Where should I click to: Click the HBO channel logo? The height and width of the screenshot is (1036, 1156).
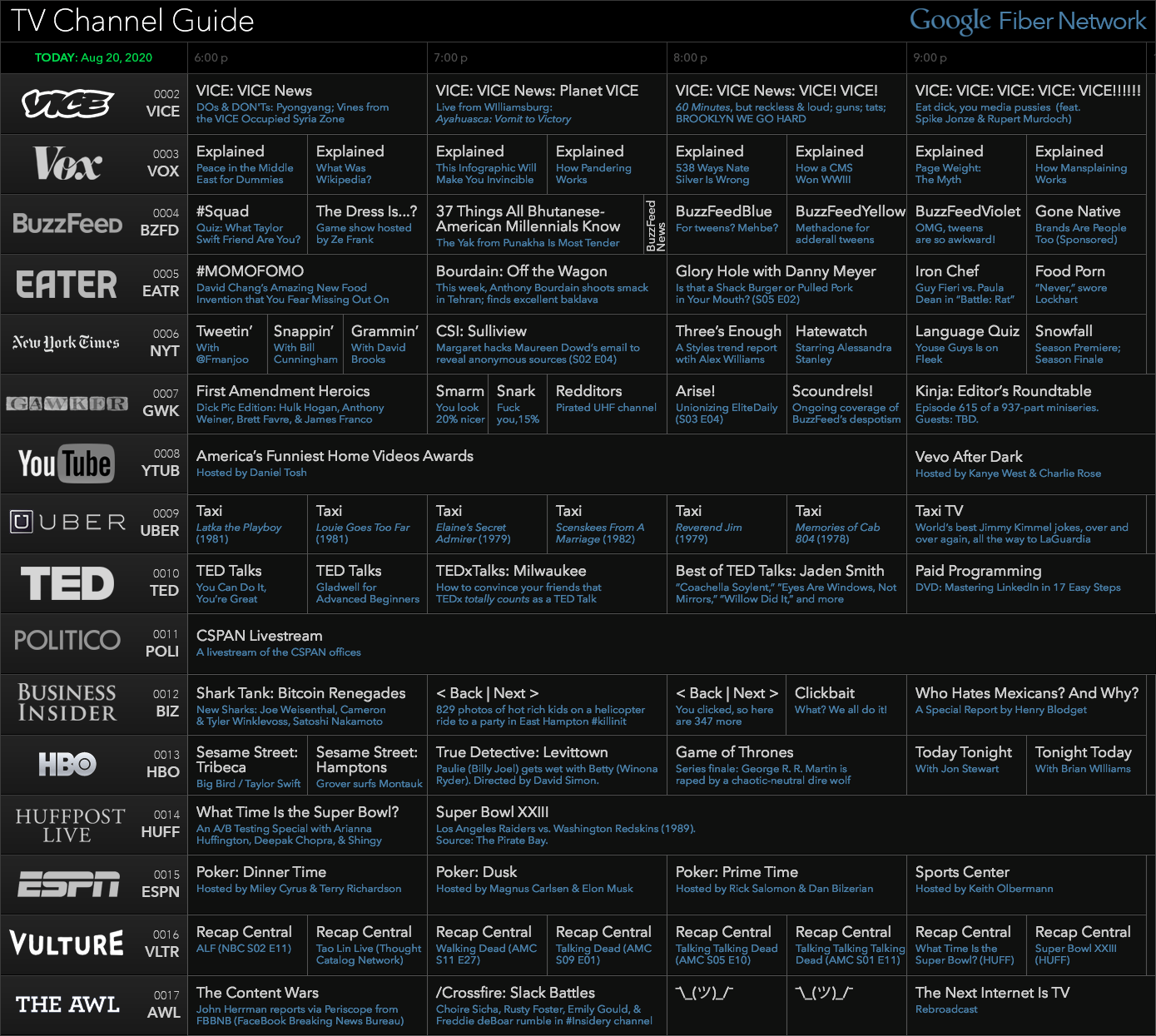tap(65, 763)
